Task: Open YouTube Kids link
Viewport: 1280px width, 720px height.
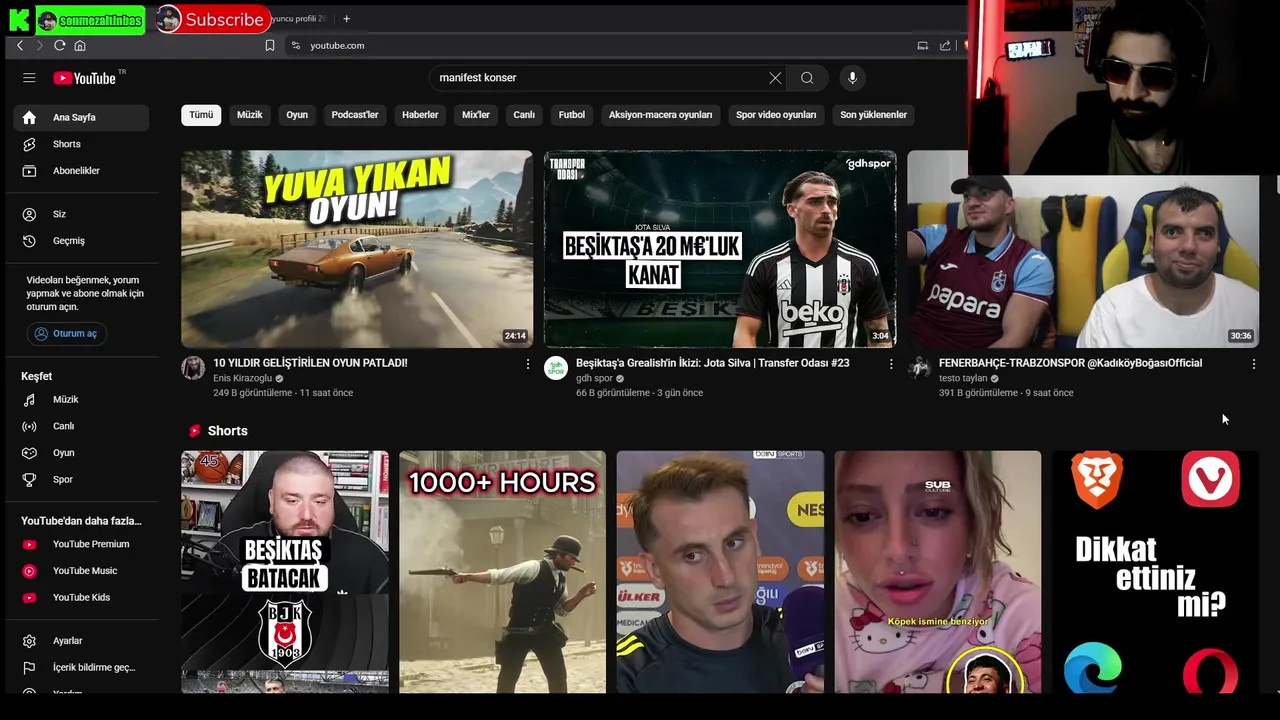Action: coord(81,597)
